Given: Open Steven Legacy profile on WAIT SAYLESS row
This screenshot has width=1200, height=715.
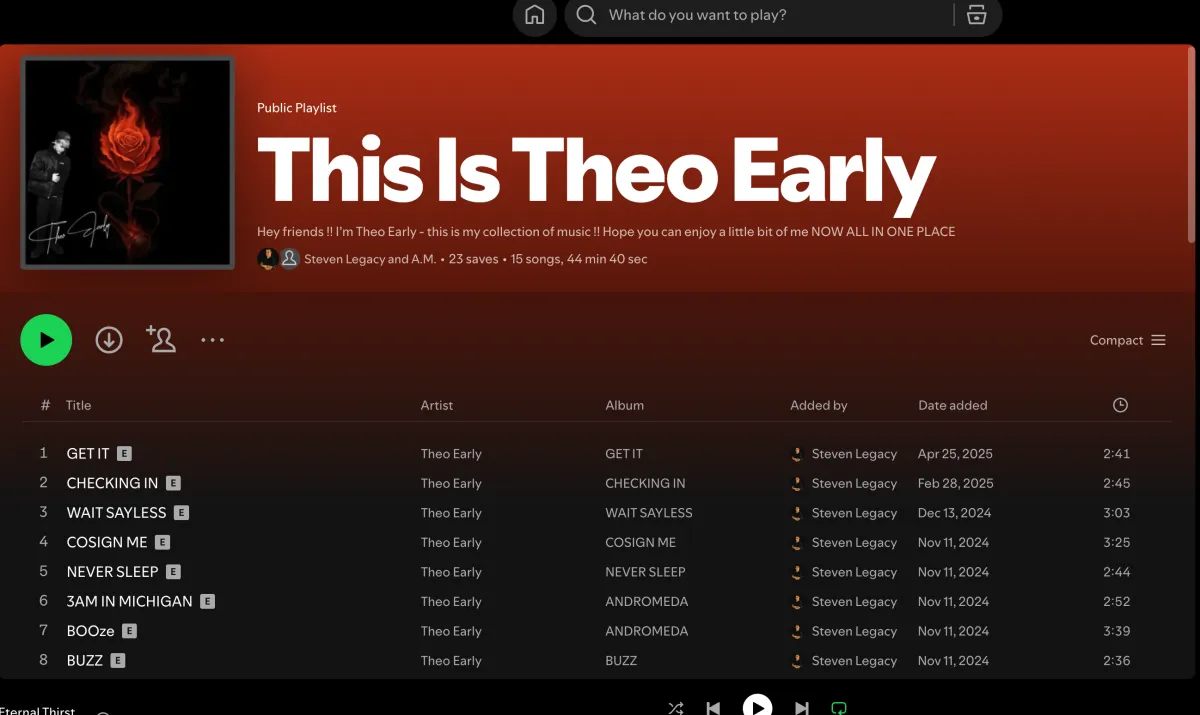Looking at the screenshot, I should 854,513.
